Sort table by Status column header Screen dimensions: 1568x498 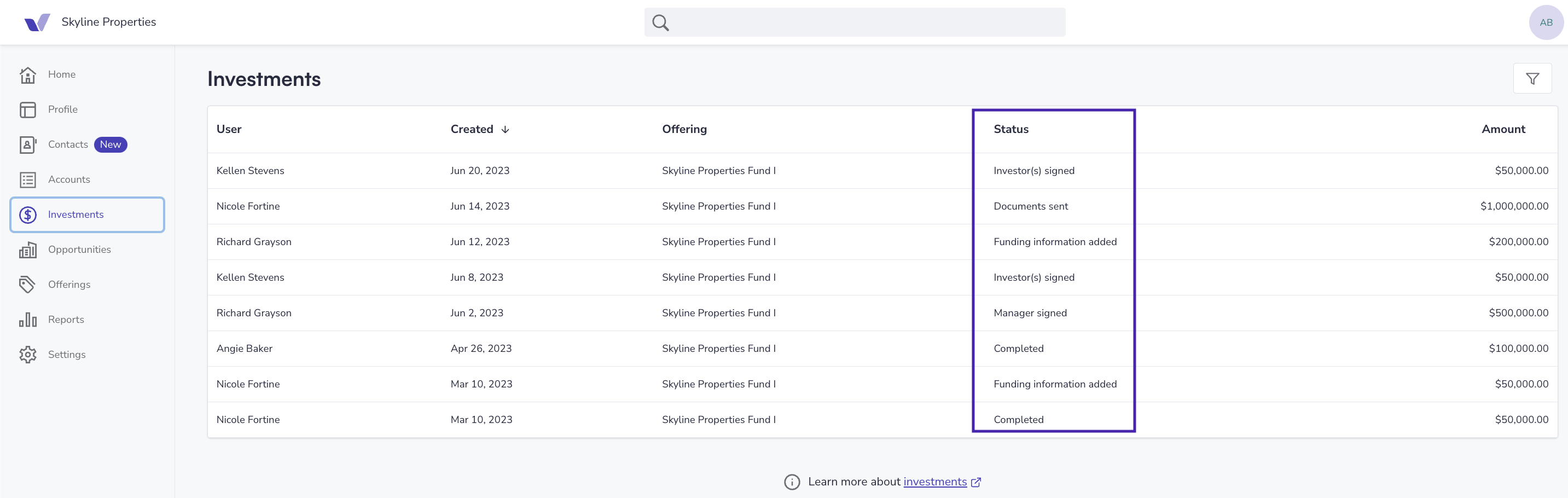point(1011,129)
